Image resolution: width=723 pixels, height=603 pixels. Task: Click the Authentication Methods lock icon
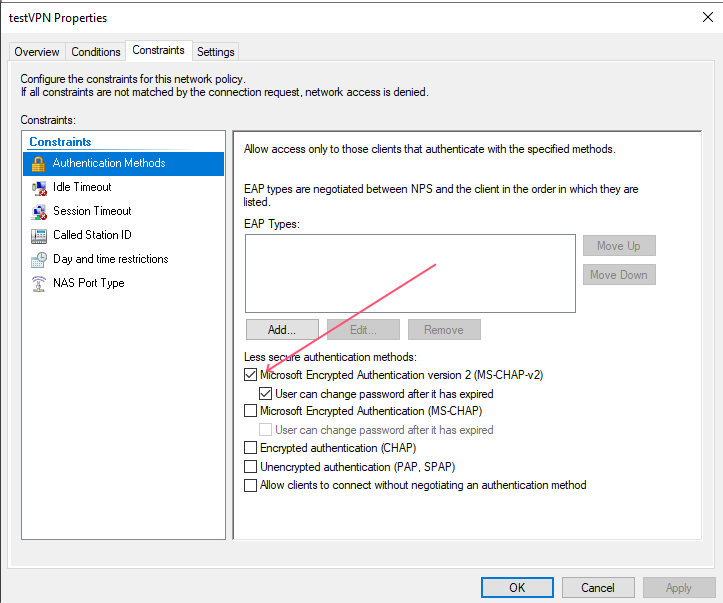(39, 163)
